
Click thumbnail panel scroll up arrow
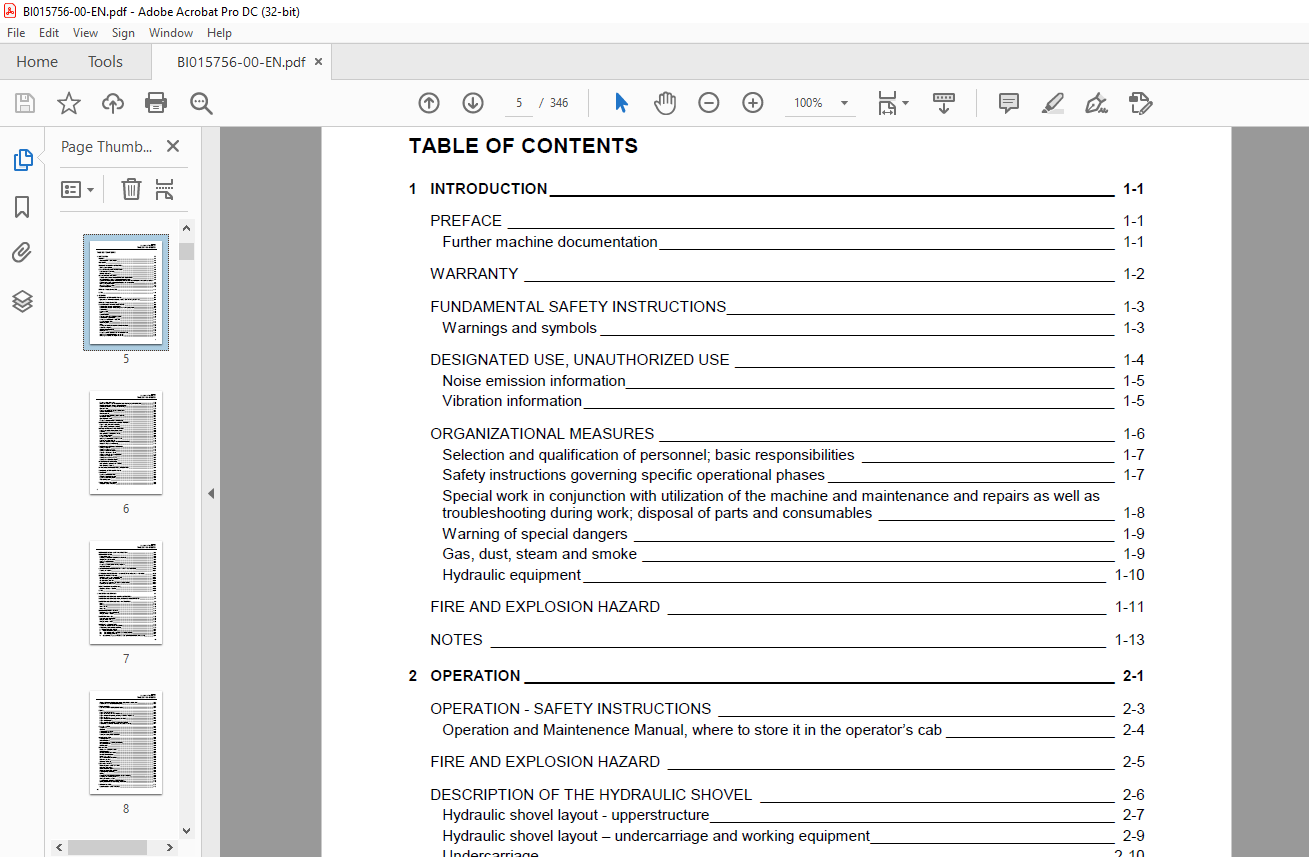pyautogui.click(x=186, y=228)
